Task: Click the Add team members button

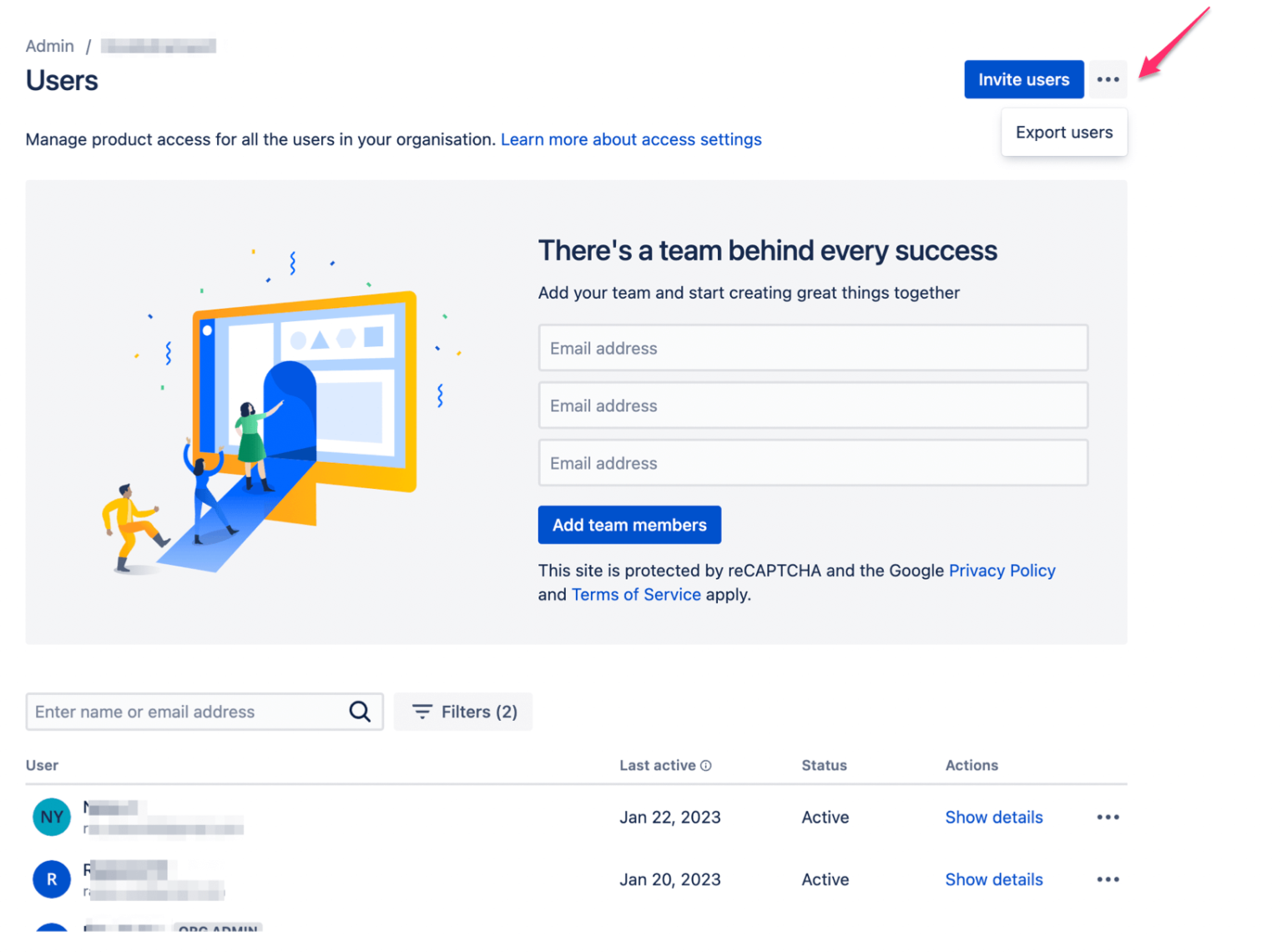Action: 629,525
